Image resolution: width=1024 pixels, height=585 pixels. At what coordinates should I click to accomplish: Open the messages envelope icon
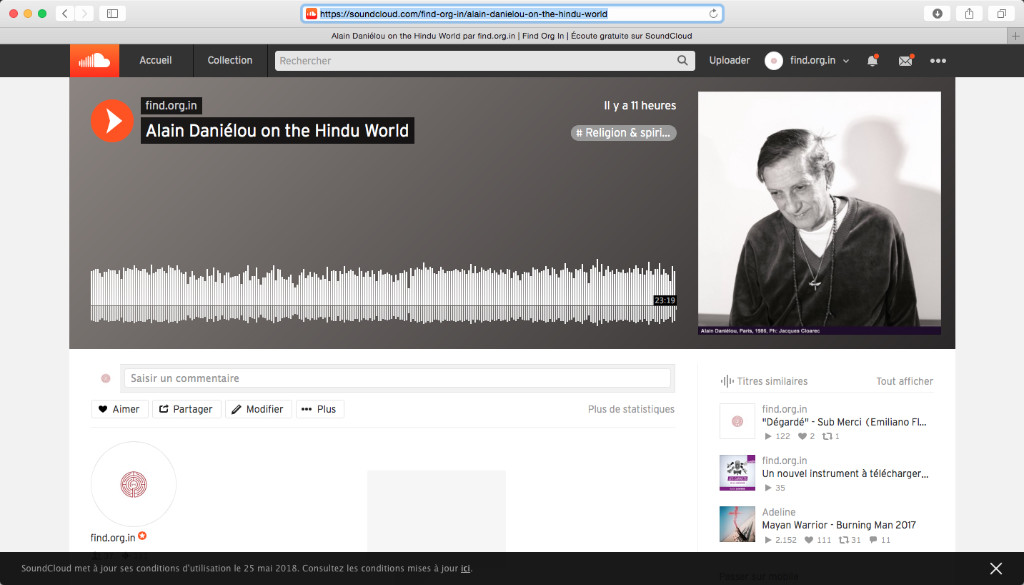click(x=905, y=61)
